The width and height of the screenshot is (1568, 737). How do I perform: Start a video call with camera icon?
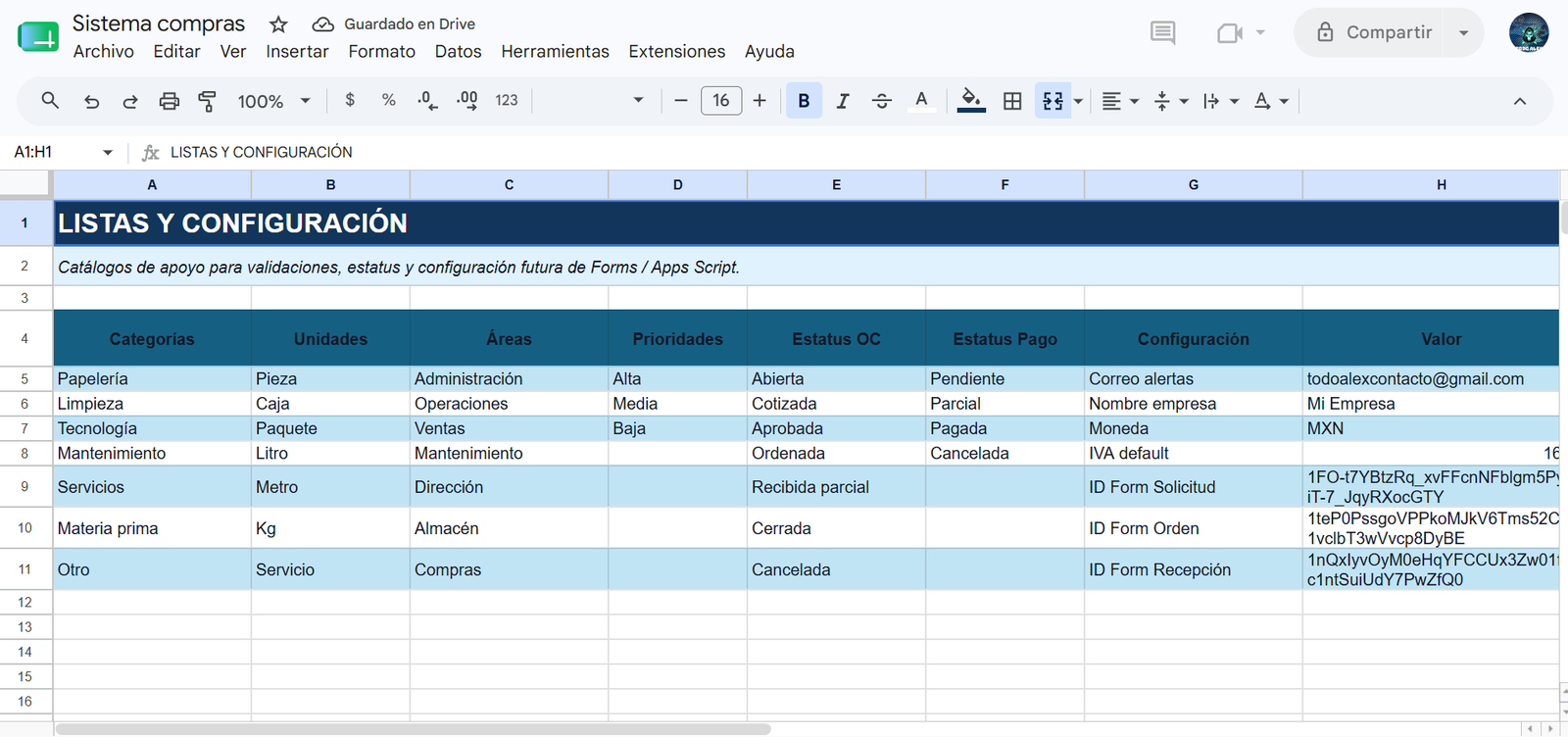tap(1230, 33)
